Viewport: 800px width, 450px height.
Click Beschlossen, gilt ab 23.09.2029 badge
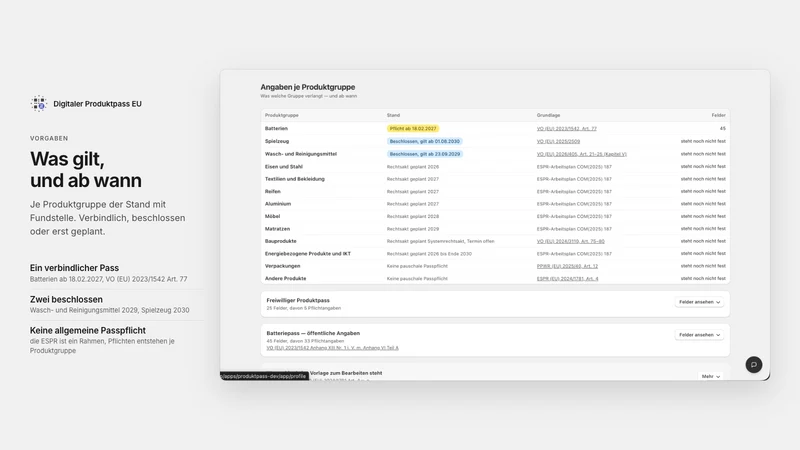click(424, 154)
